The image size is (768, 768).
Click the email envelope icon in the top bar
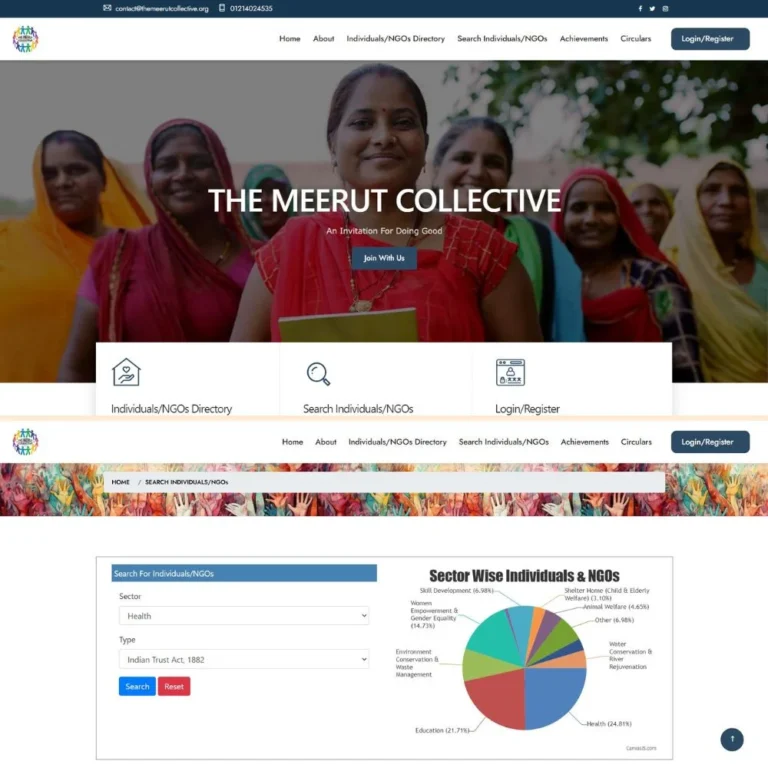(107, 8)
